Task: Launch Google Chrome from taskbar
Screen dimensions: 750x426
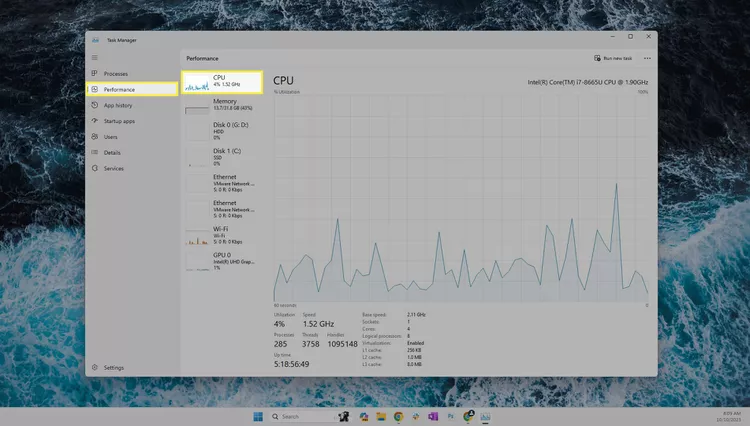Action: (398, 416)
